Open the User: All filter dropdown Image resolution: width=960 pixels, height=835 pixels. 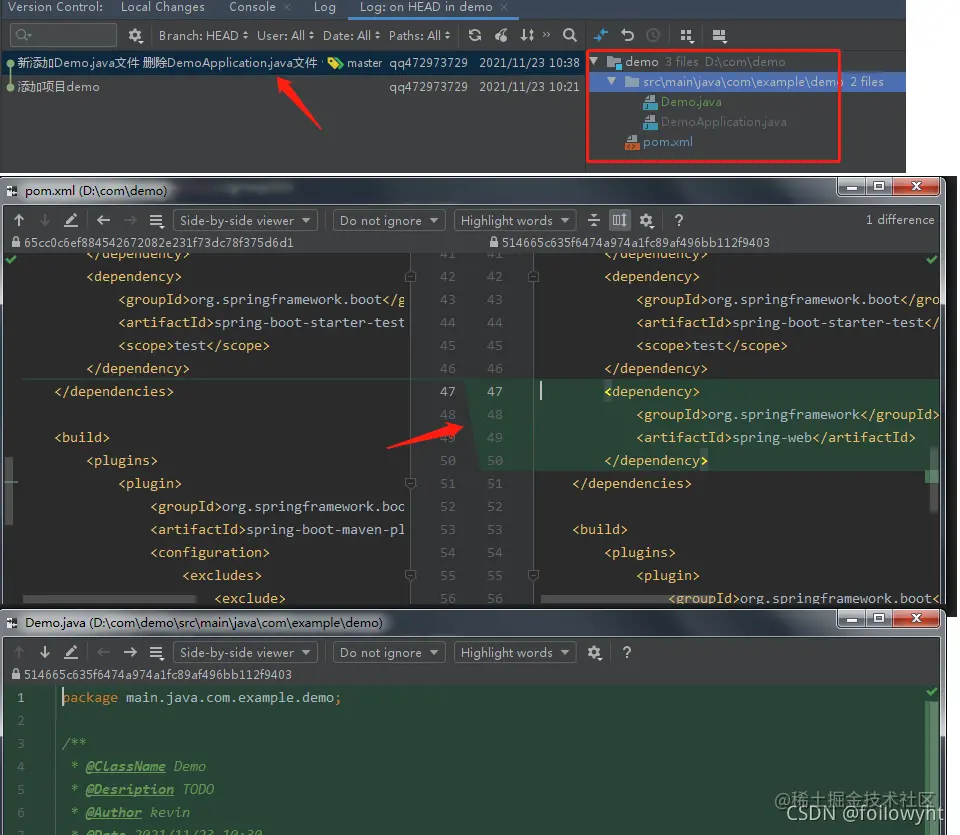[x=285, y=36]
